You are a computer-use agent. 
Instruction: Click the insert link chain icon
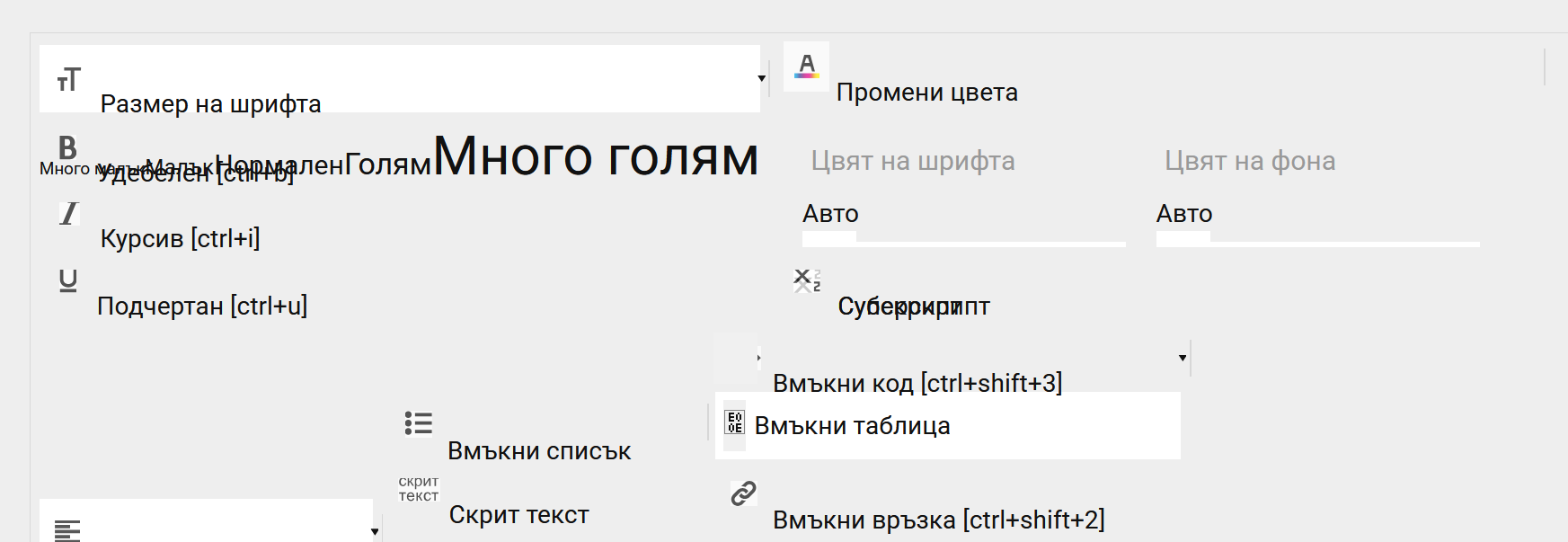[743, 493]
